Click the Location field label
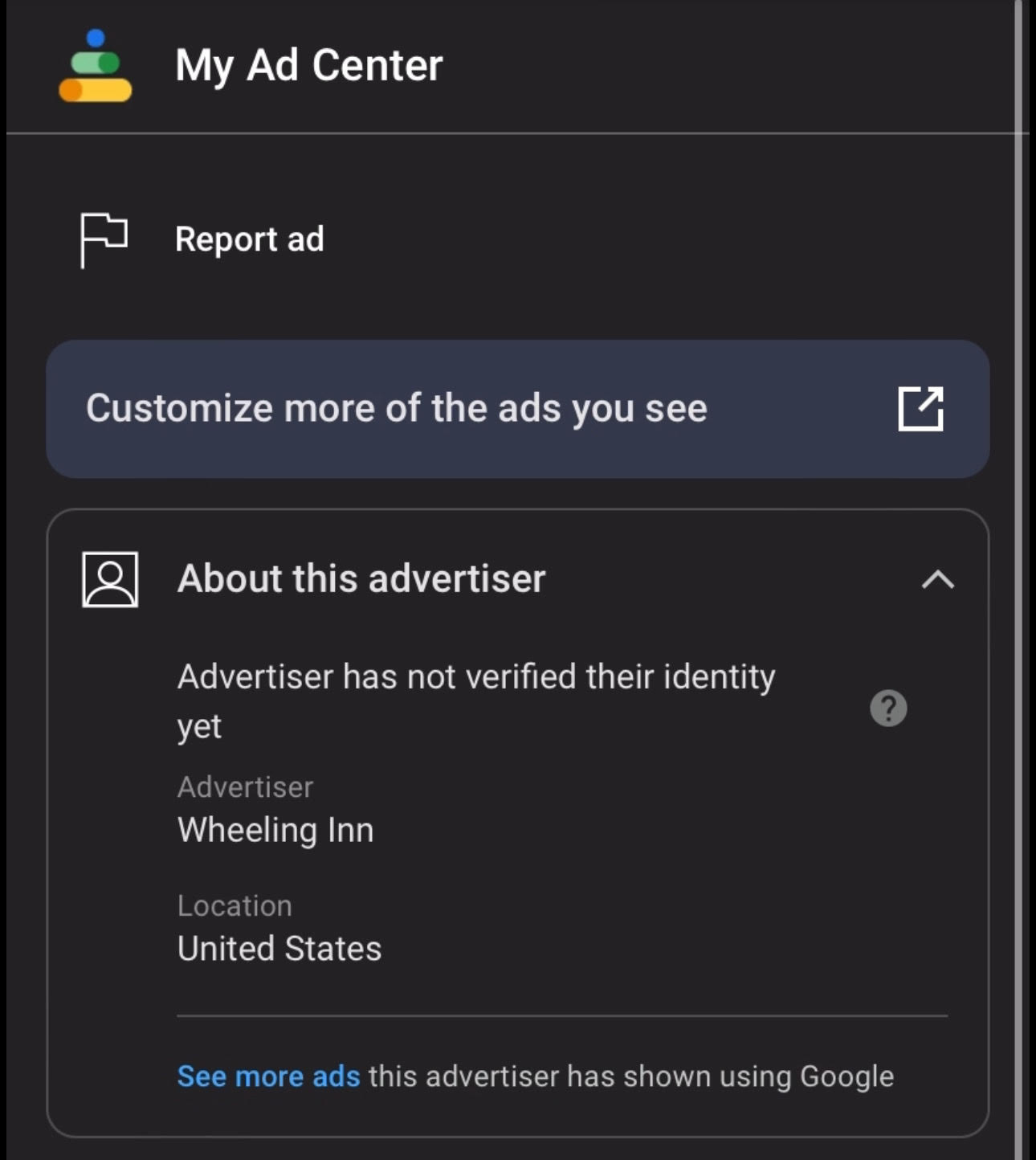Image resolution: width=1036 pixels, height=1160 pixels. [235, 906]
